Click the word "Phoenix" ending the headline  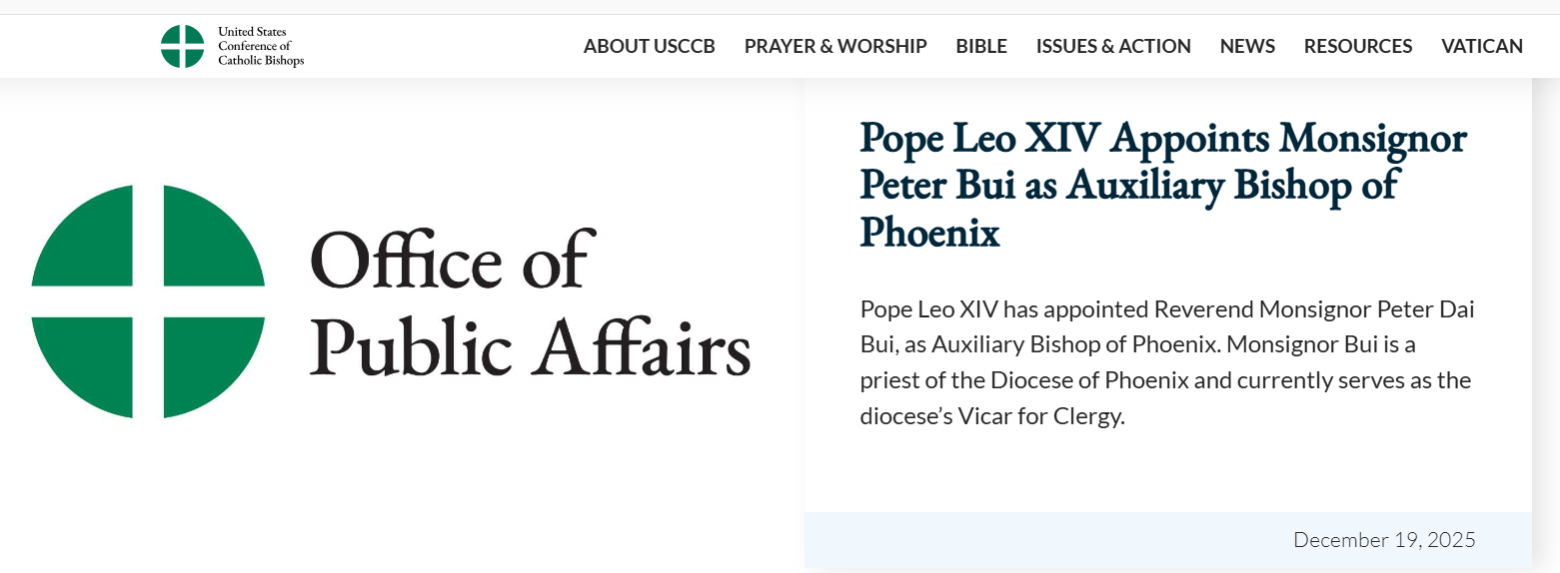pyautogui.click(x=929, y=232)
